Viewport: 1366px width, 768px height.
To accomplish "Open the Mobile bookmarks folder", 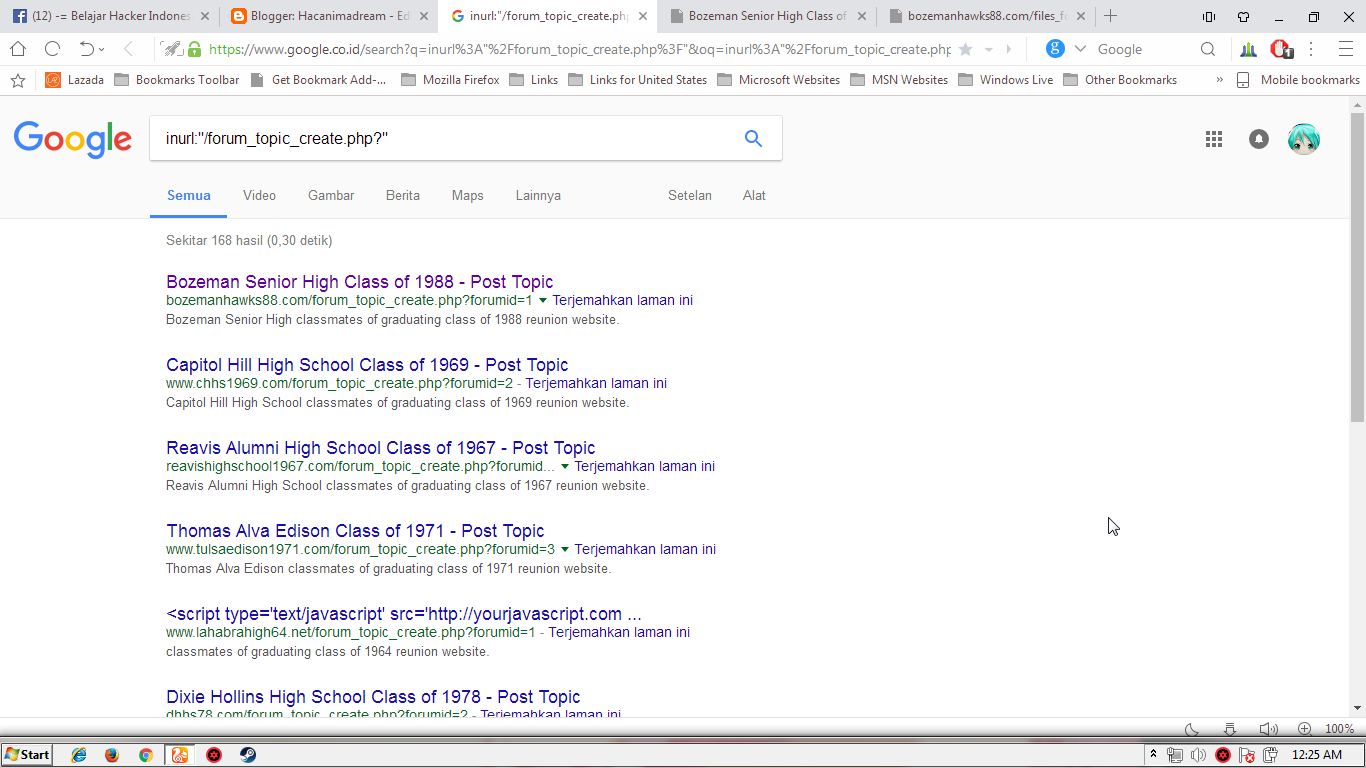I will tap(1298, 80).
